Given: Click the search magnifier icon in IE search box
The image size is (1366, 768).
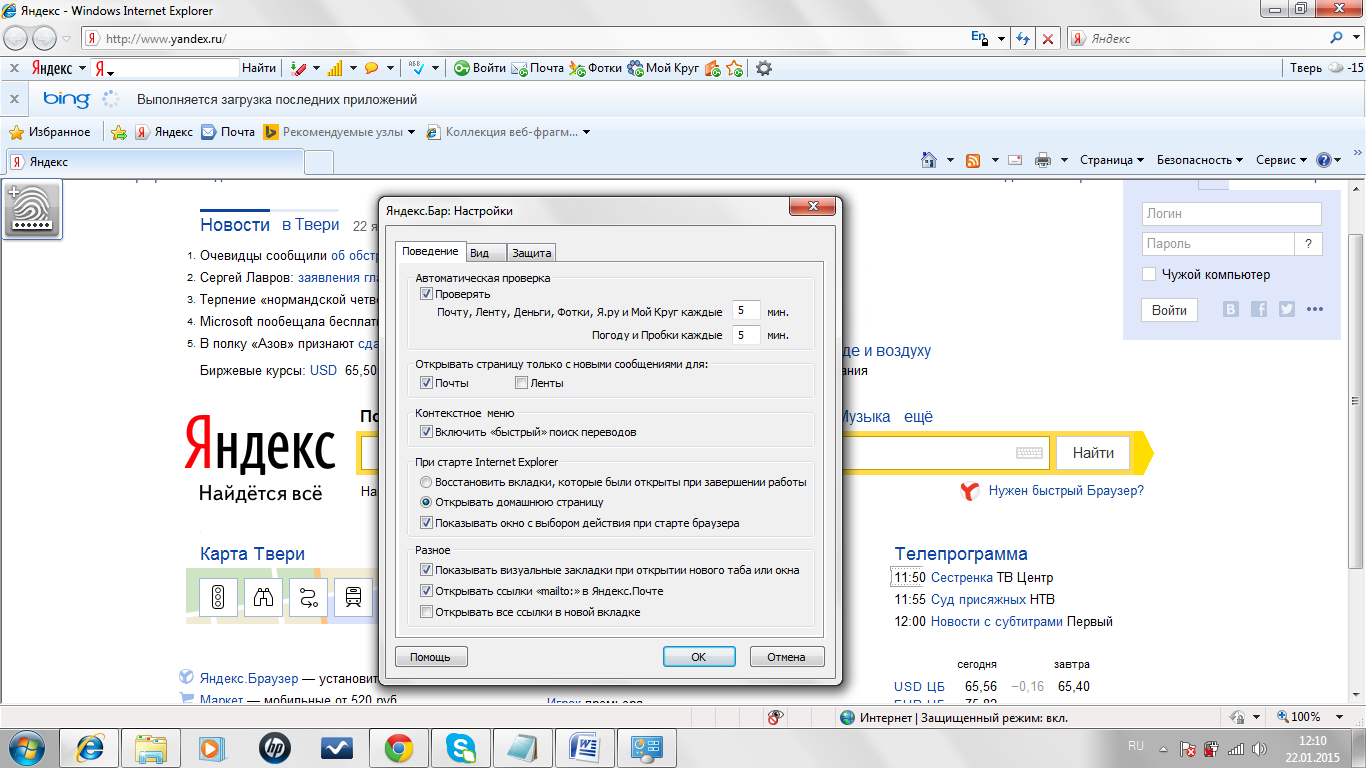Looking at the screenshot, I should pyautogui.click(x=1338, y=39).
